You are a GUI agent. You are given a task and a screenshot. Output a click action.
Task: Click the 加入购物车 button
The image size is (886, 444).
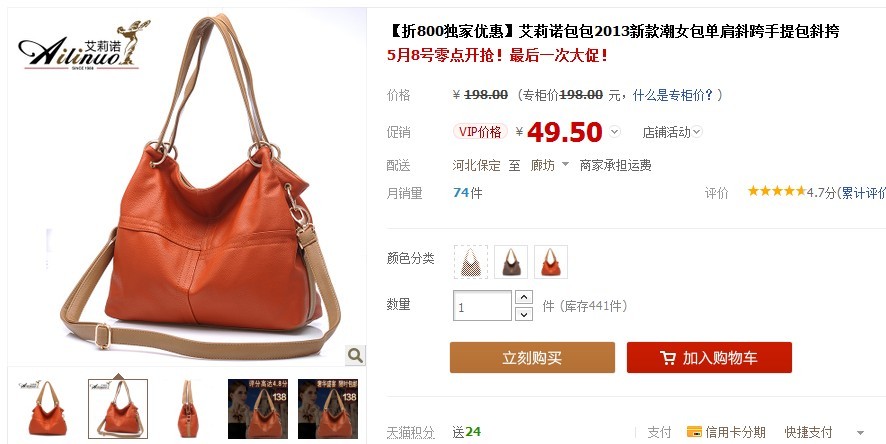(x=709, y=358)
